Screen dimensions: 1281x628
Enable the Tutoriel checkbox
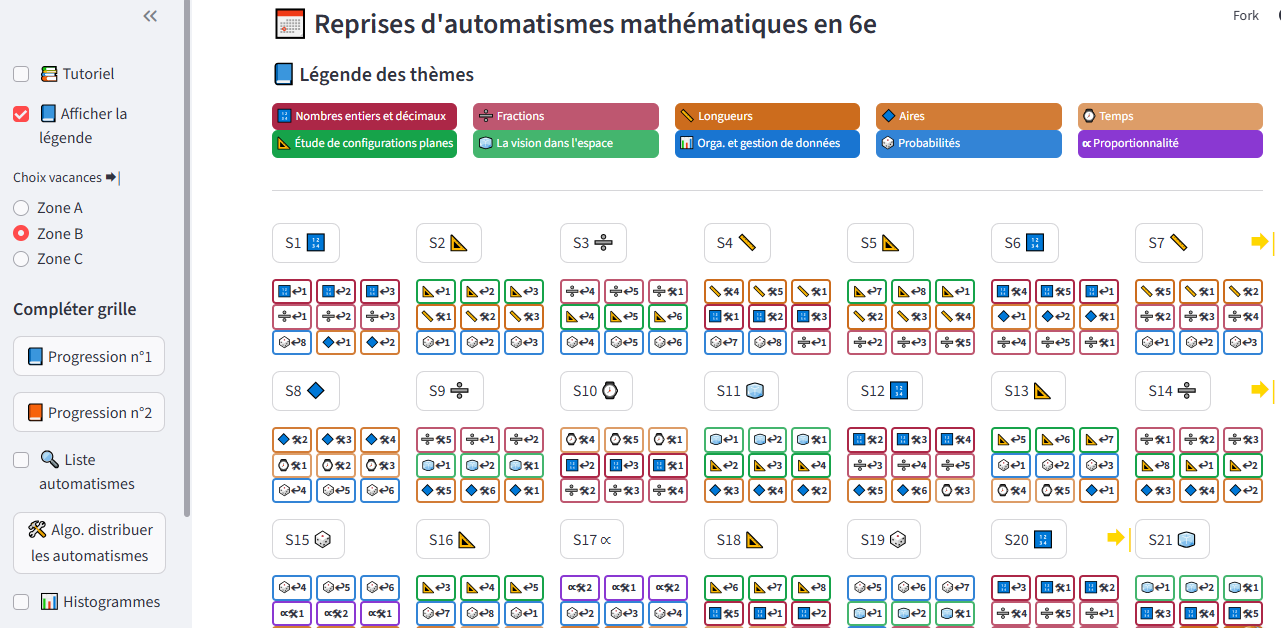(21, 74)
